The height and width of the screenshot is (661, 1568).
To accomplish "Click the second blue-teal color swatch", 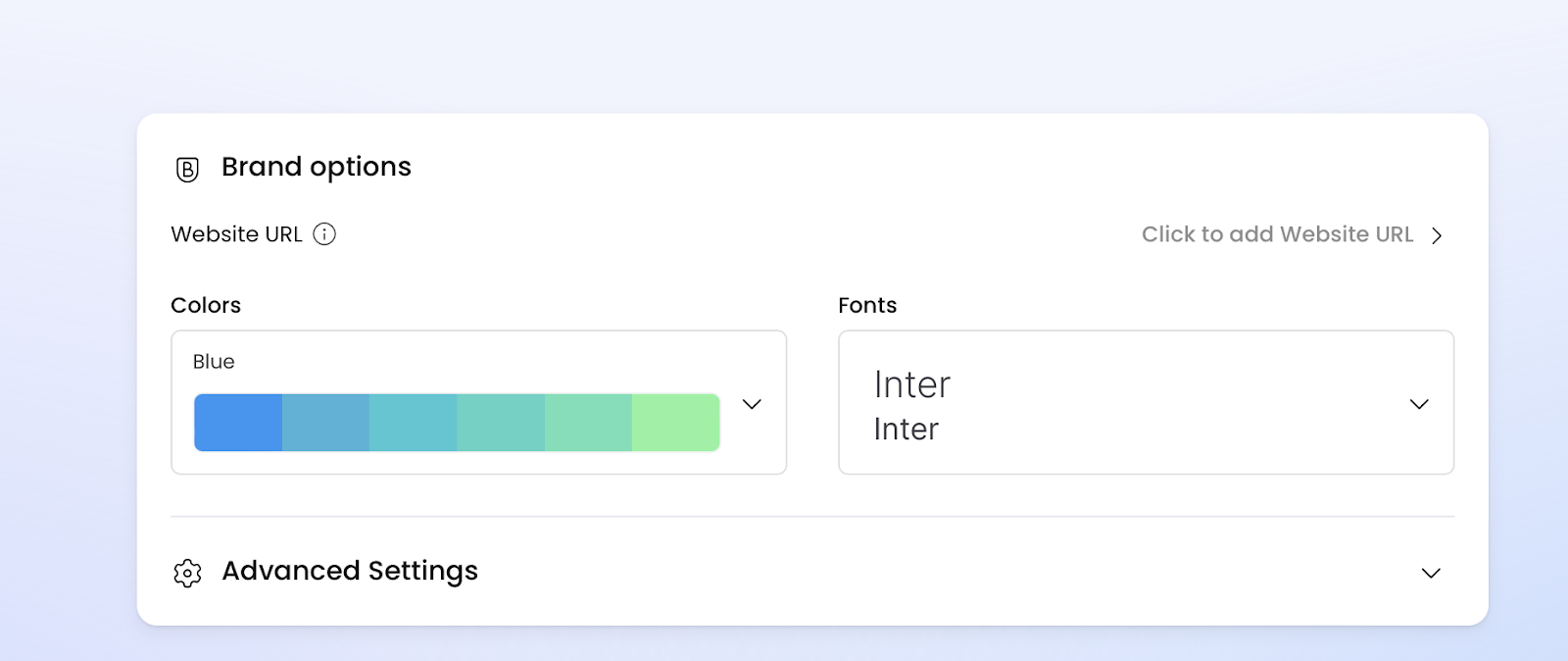I will (x=325, y=423).
